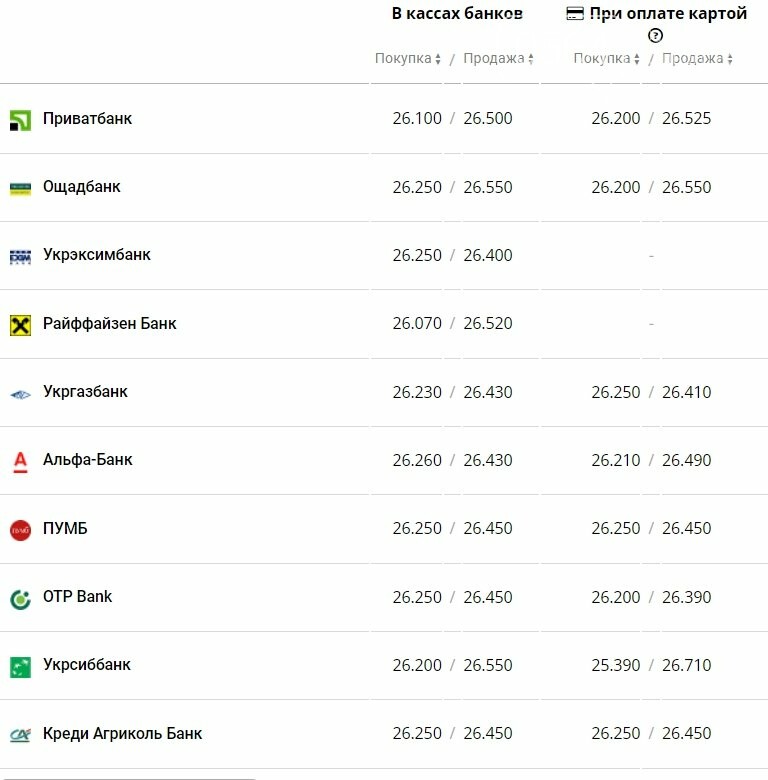Screen dimensions: 768x780
Task: Click the Ощадбанк logo icon
Action: click(x=20, y=189)
